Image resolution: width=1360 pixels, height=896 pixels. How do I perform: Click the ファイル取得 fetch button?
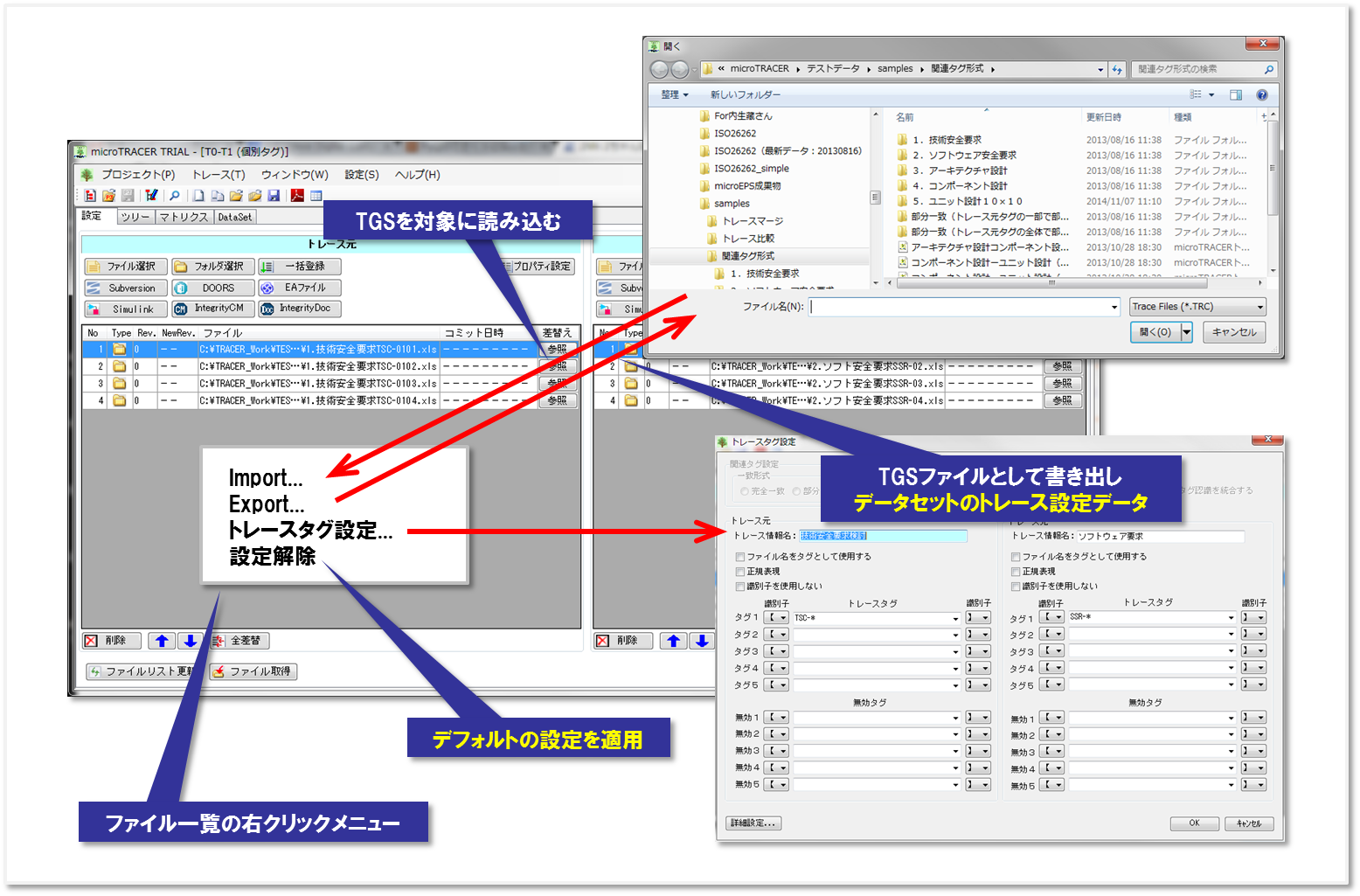253,671
